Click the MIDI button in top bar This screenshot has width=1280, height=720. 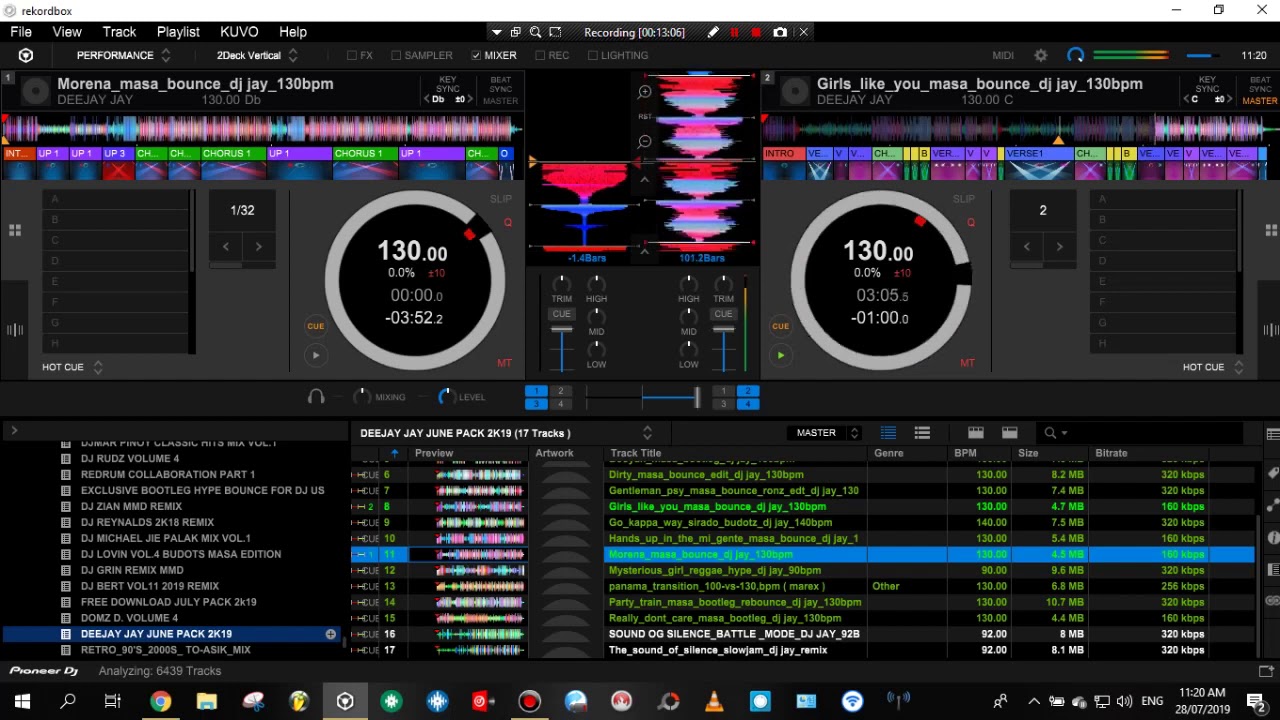pos(1003,56)
